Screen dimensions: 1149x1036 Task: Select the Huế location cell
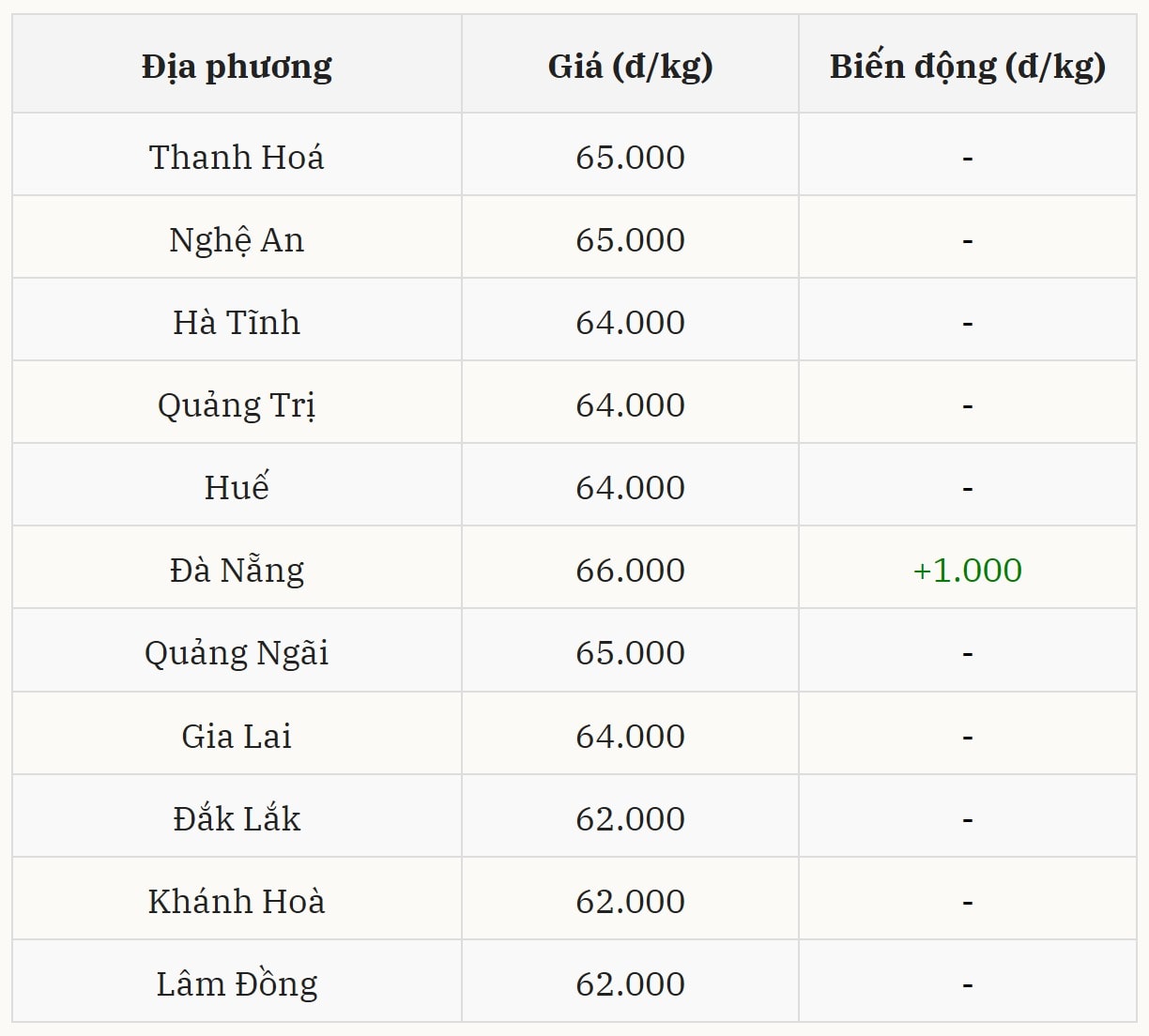pos(237,488)
